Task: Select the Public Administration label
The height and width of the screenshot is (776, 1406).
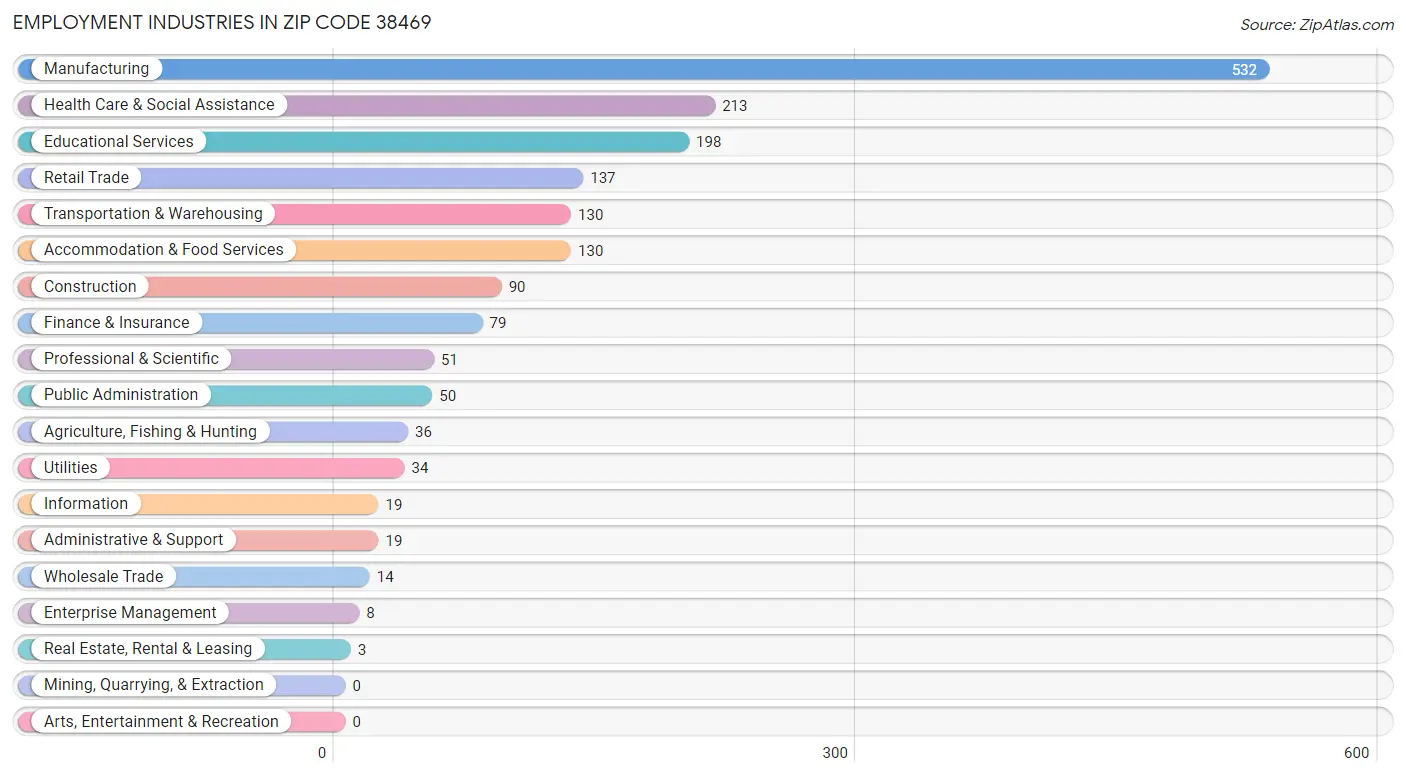Action: point(121,394)
